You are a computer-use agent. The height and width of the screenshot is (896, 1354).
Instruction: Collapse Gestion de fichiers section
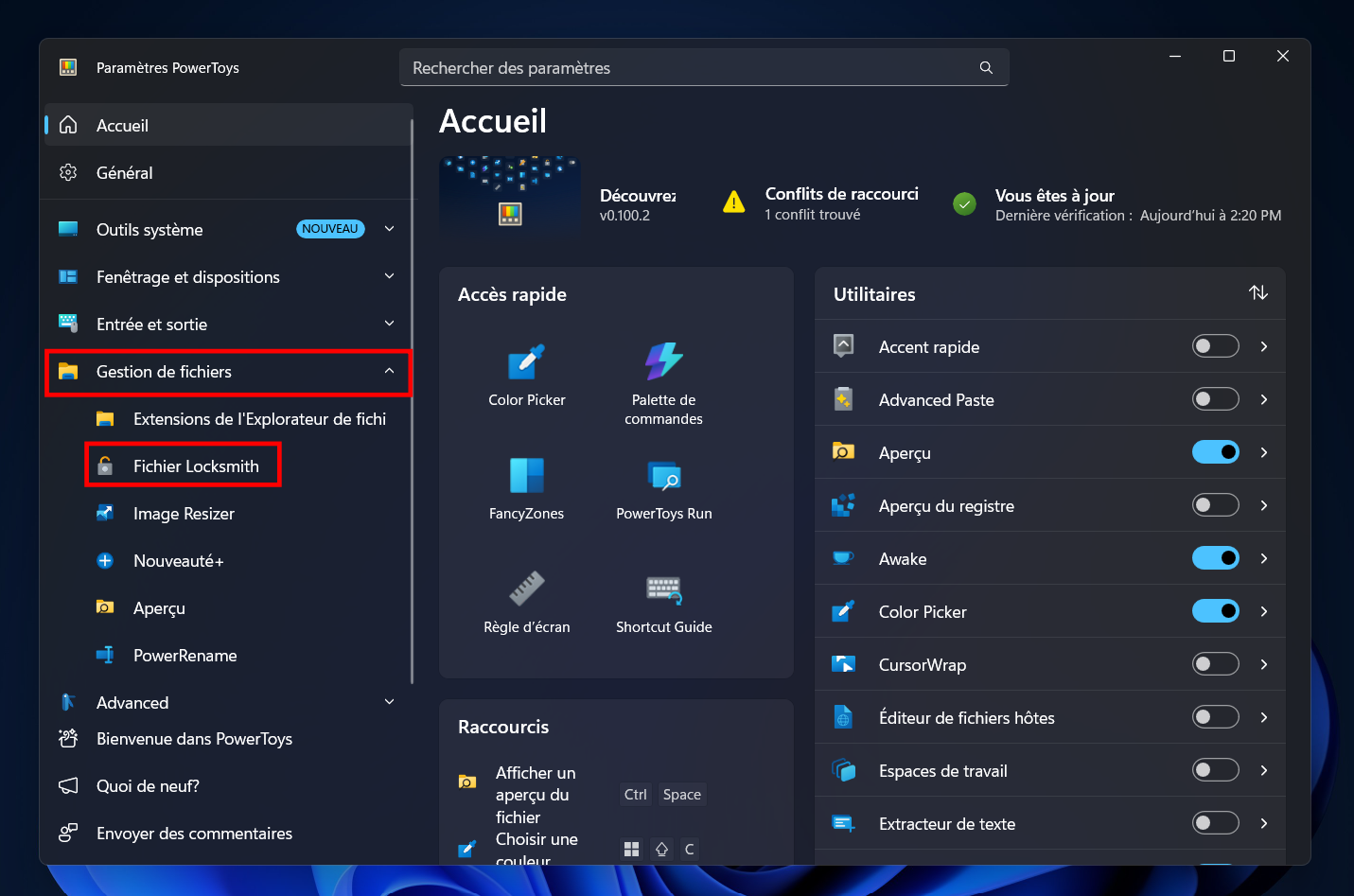389,371
